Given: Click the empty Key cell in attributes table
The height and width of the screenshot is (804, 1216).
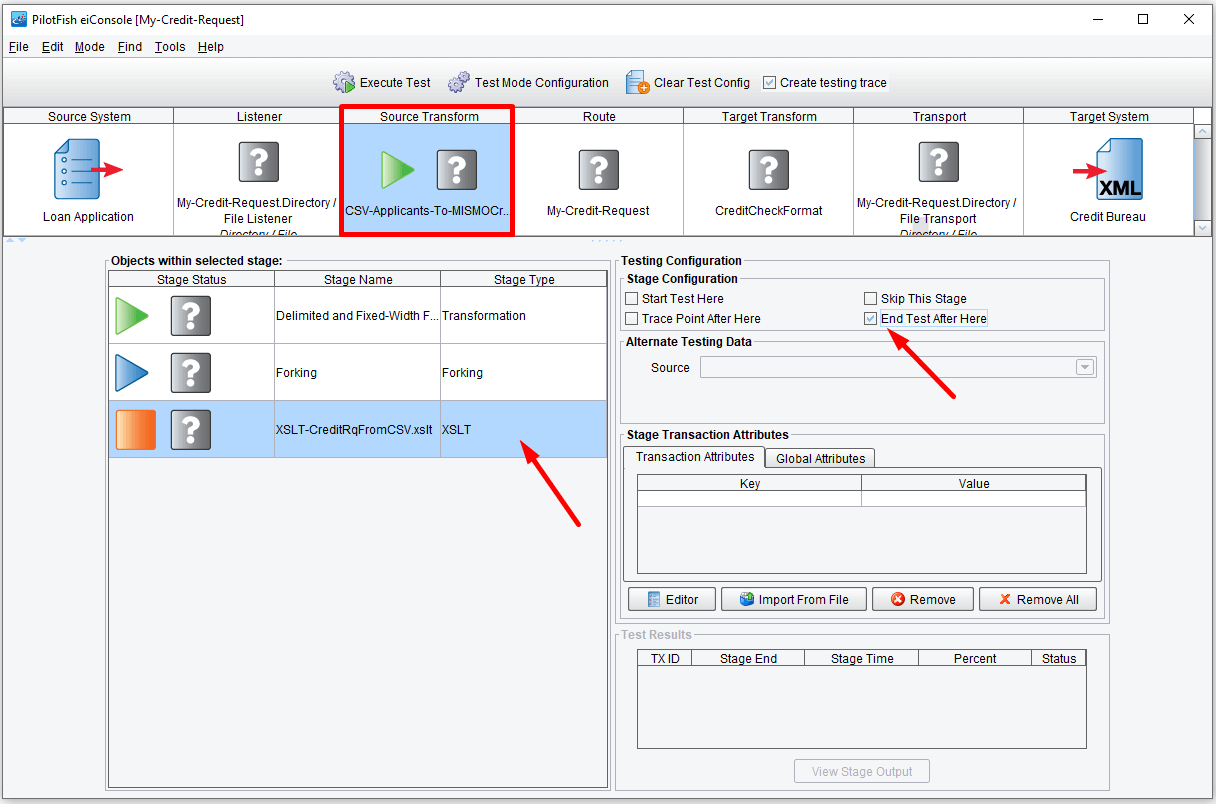Looking at the screenshot, I should 750,499.
